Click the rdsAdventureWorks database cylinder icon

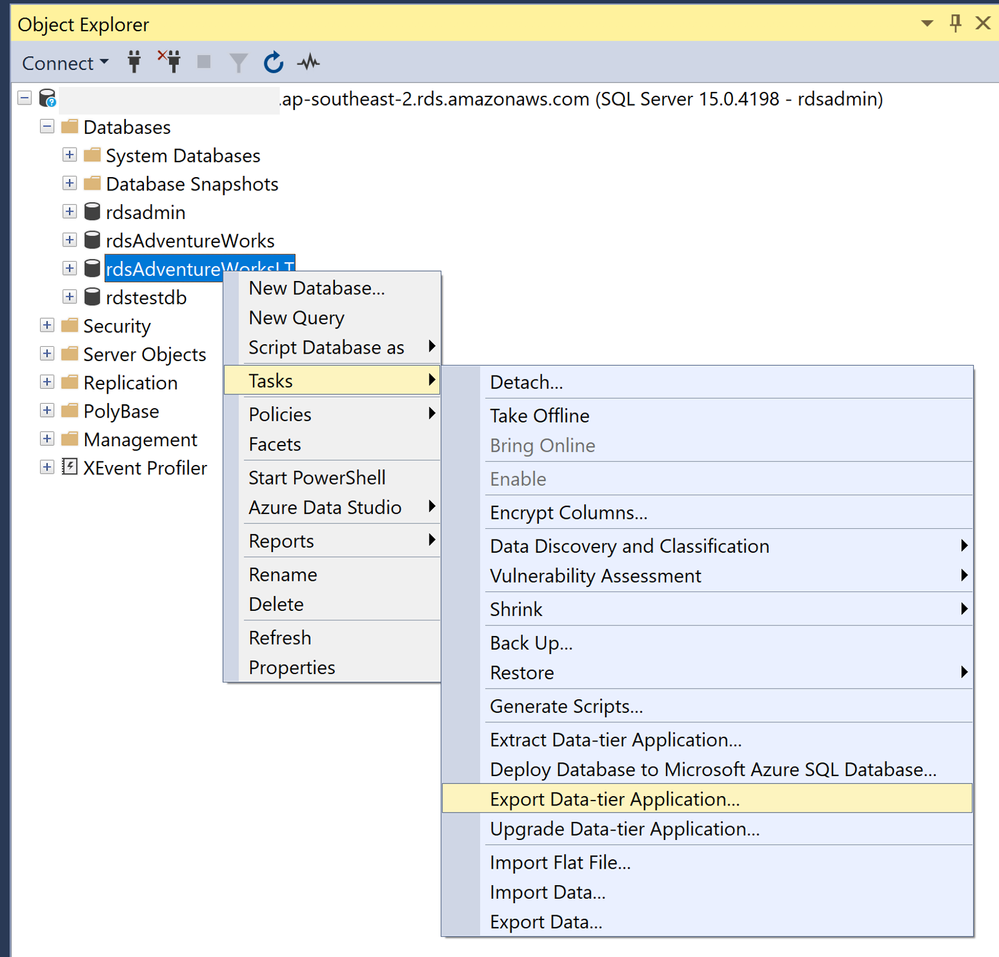[92, 240]
